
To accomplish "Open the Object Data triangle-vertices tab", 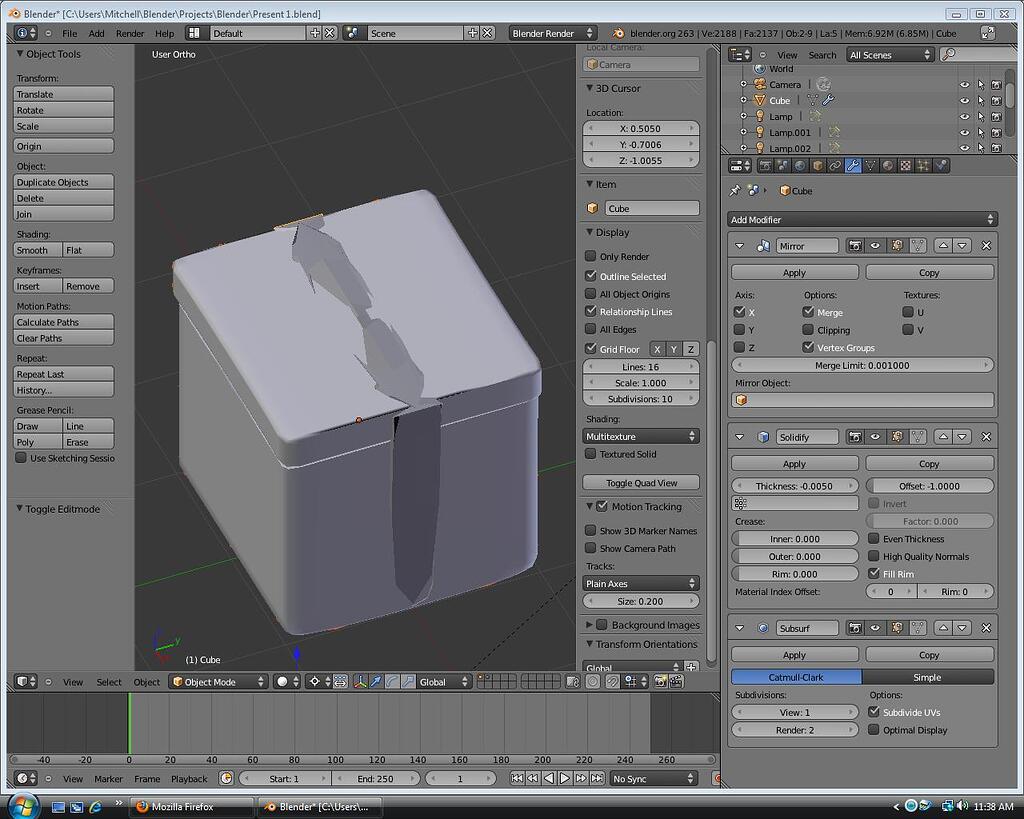I will pos(871,166).
